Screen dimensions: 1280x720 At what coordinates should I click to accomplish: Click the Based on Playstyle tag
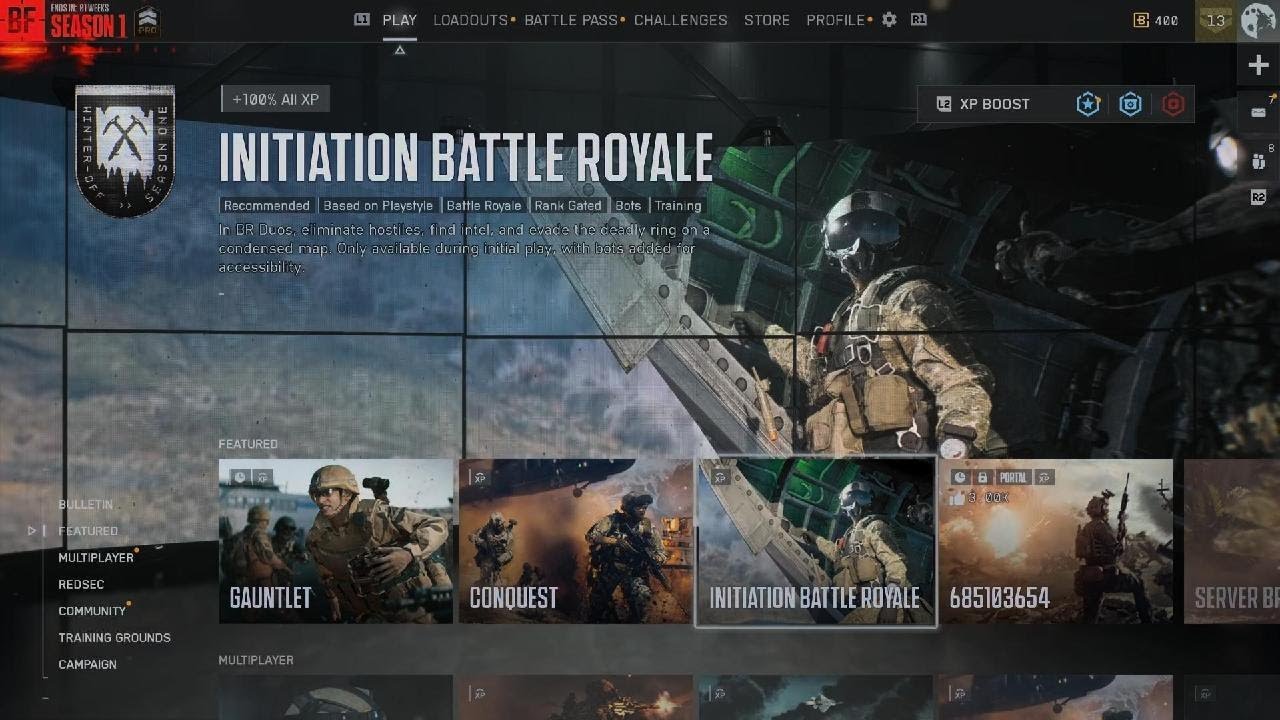378,206
